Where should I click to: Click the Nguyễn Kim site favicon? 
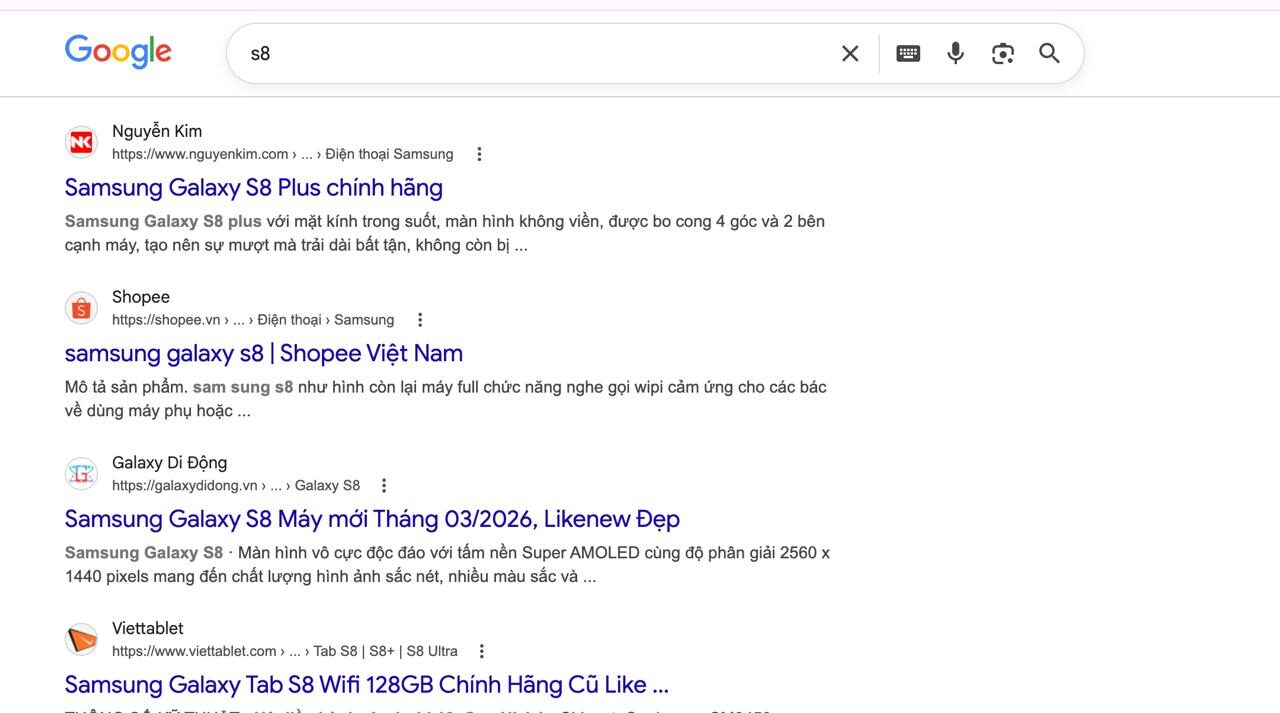click(x=81, y=142)
